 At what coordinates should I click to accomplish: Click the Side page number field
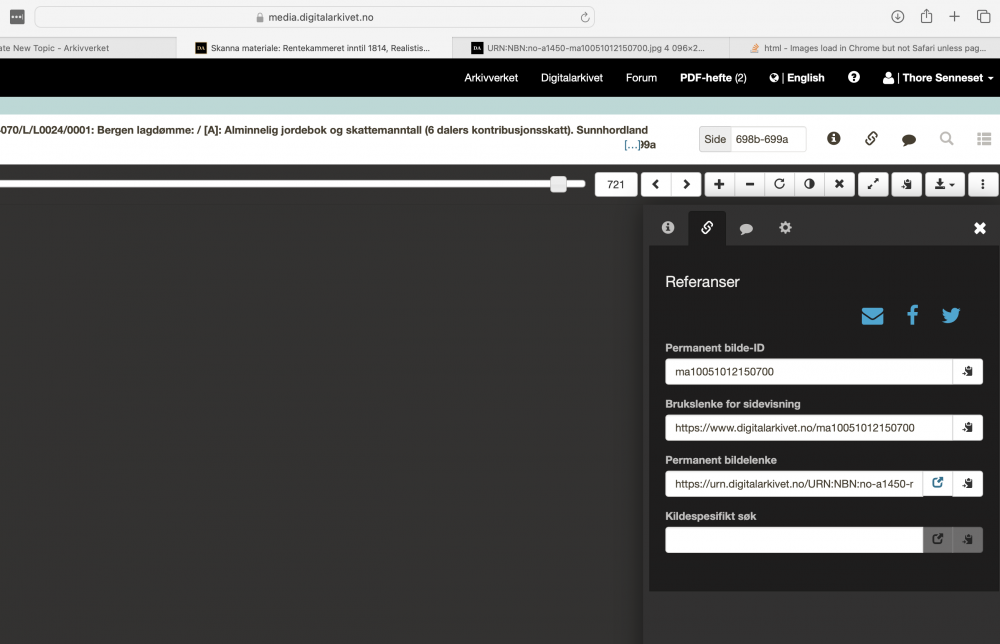click(x=768, y=139)
